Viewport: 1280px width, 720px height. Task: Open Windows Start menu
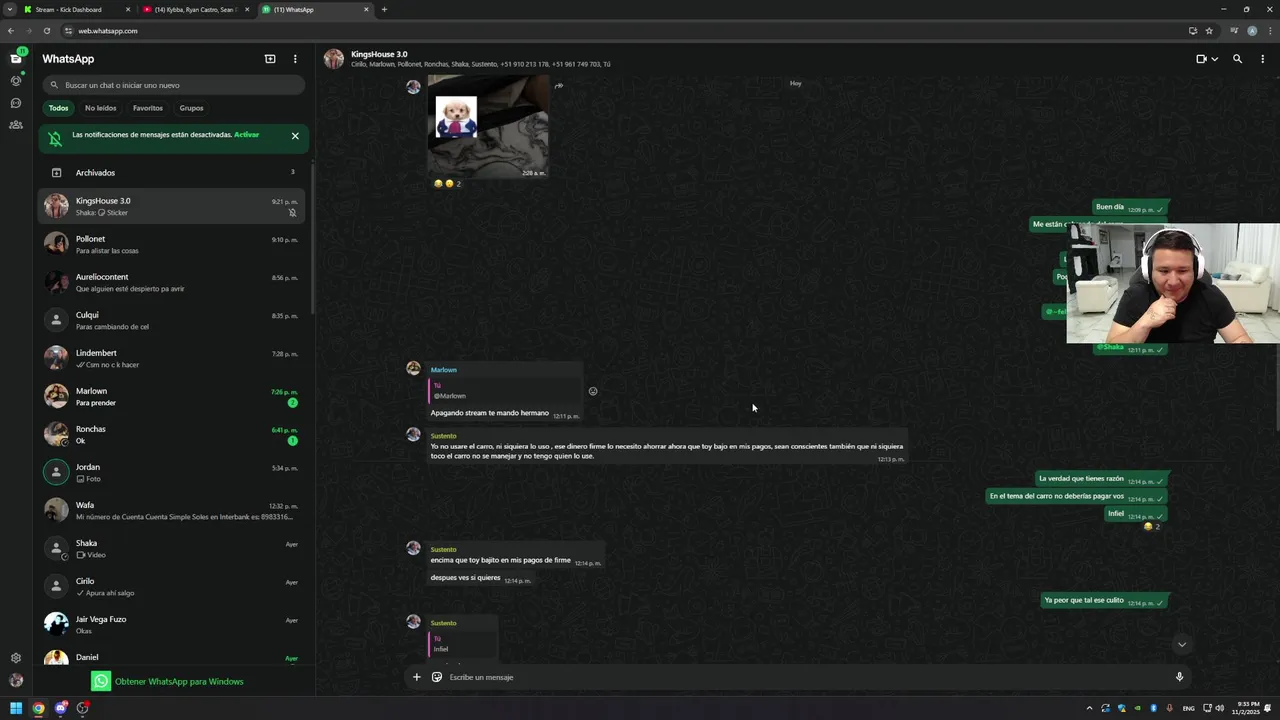(15, 708)
